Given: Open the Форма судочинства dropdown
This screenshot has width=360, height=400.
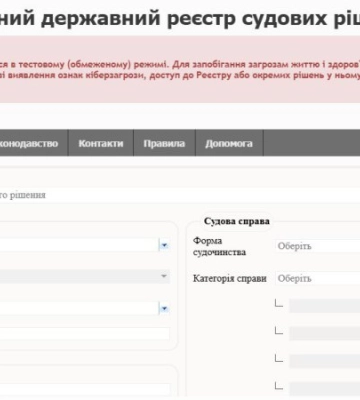Looking at the screenshot, I should pos(318,246).
